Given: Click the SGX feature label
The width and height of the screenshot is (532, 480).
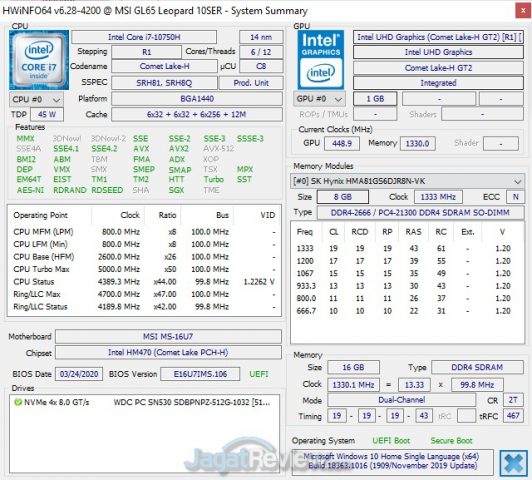Looking at the screenshot, I should pyautogui.click(x=176, y=190).
